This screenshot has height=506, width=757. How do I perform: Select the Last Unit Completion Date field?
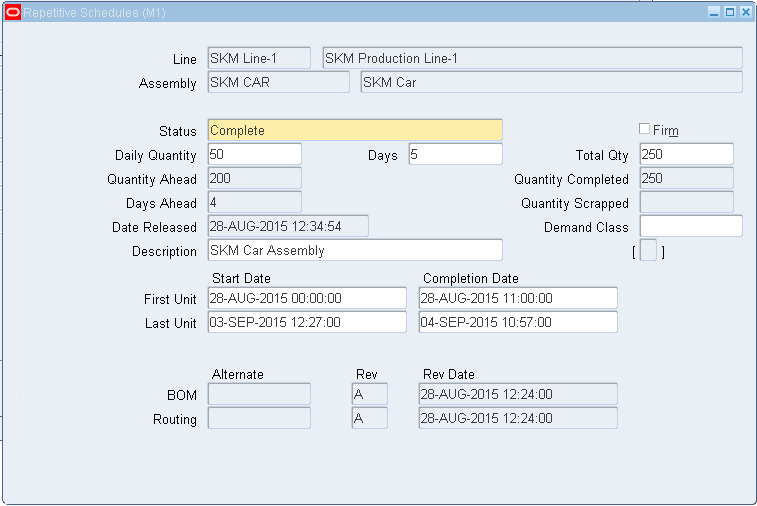pyautogui.click(x=518, y=323)
